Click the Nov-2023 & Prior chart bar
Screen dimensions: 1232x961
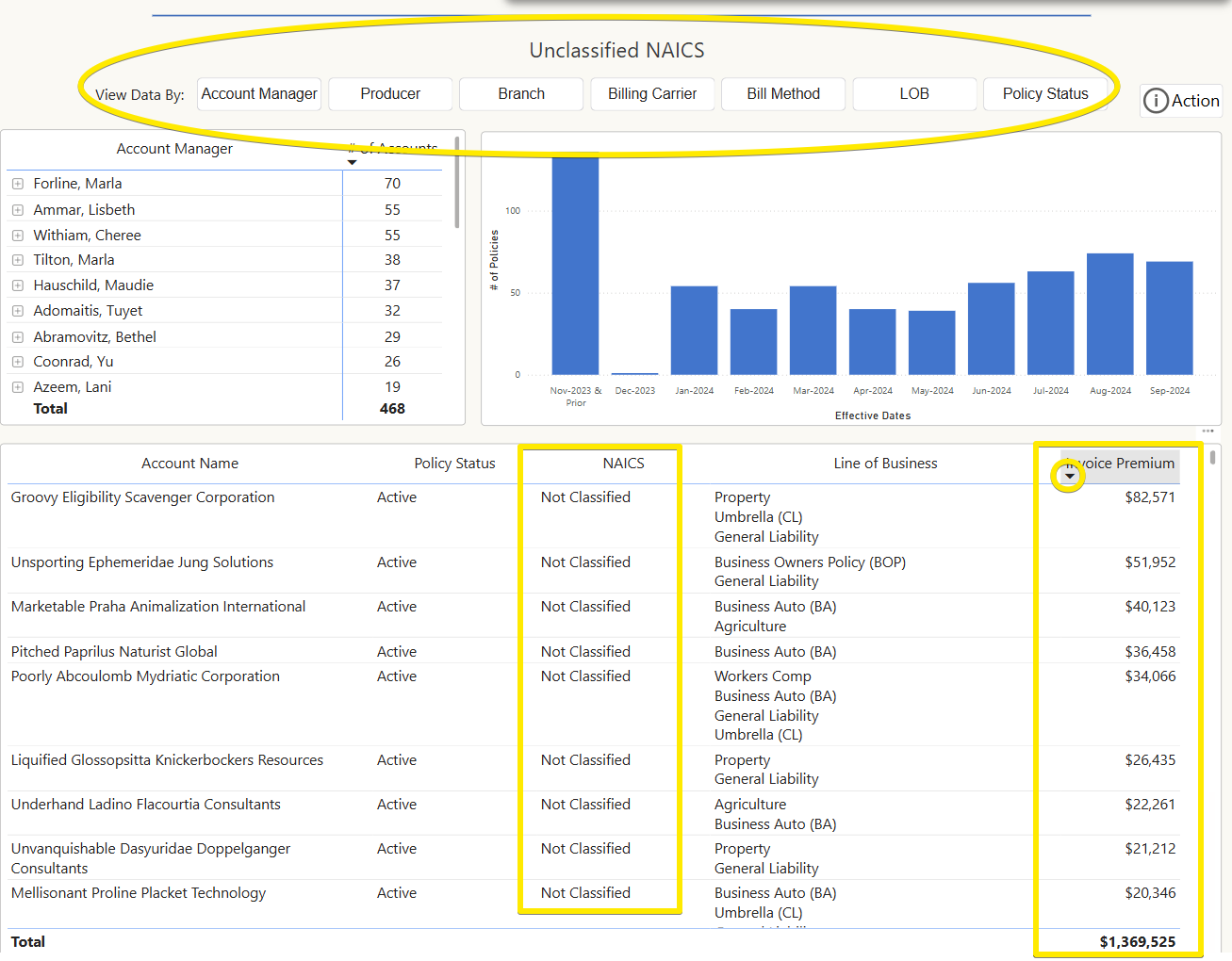pyautogui.click(x=575, y=266)
